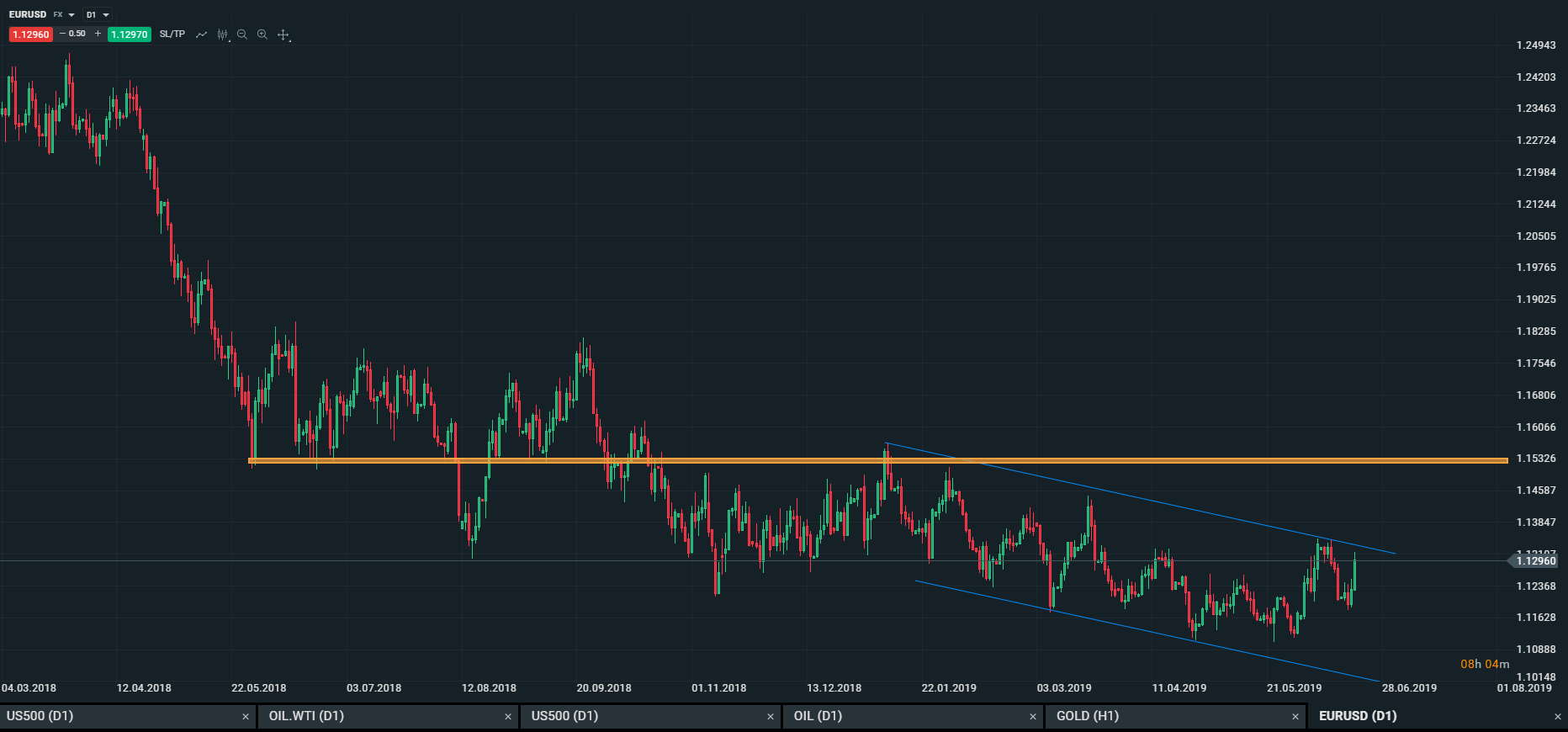Sell EURUSD at the red 1.12960 price
Viewport: 1568px width, 732px height.
(31, 34)
